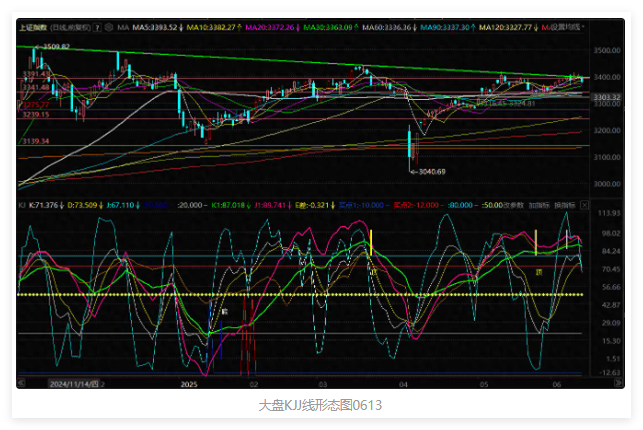This screenshot has height=430, width=643.
Task: Click the K:71.376 indicator value
Action: (43, 205)
